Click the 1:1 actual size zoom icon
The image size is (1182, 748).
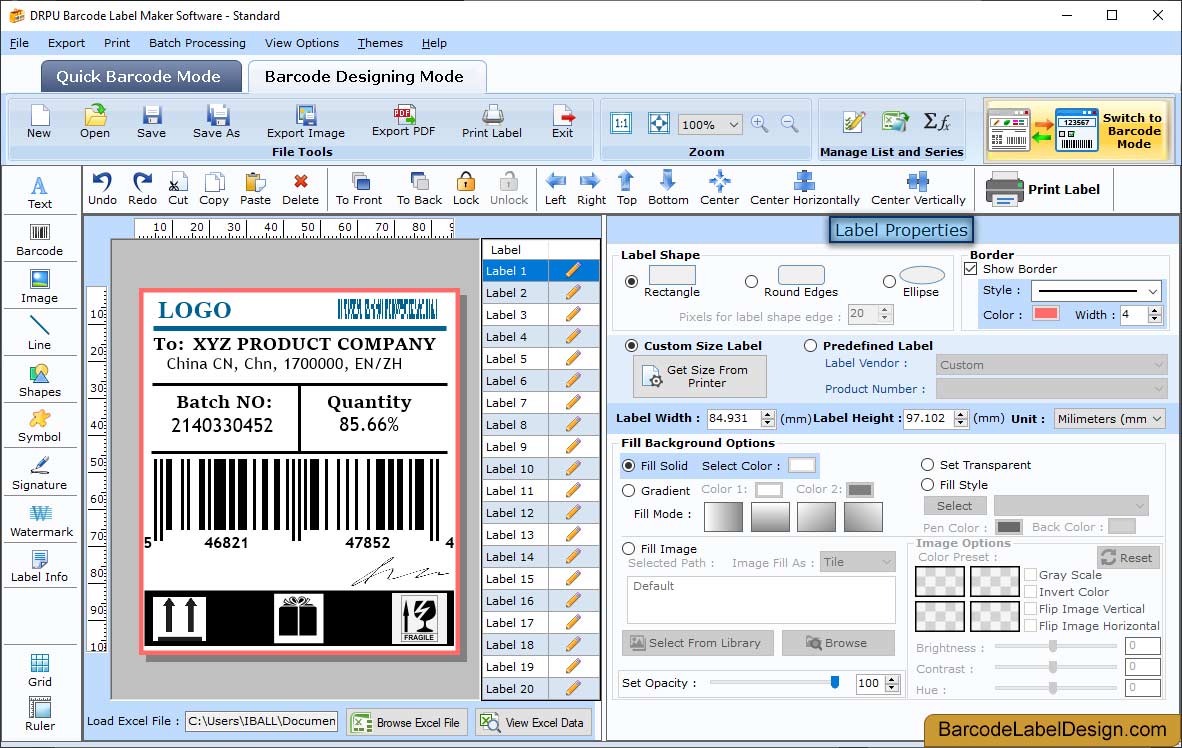pyautogui.click(x=621, y=124)
